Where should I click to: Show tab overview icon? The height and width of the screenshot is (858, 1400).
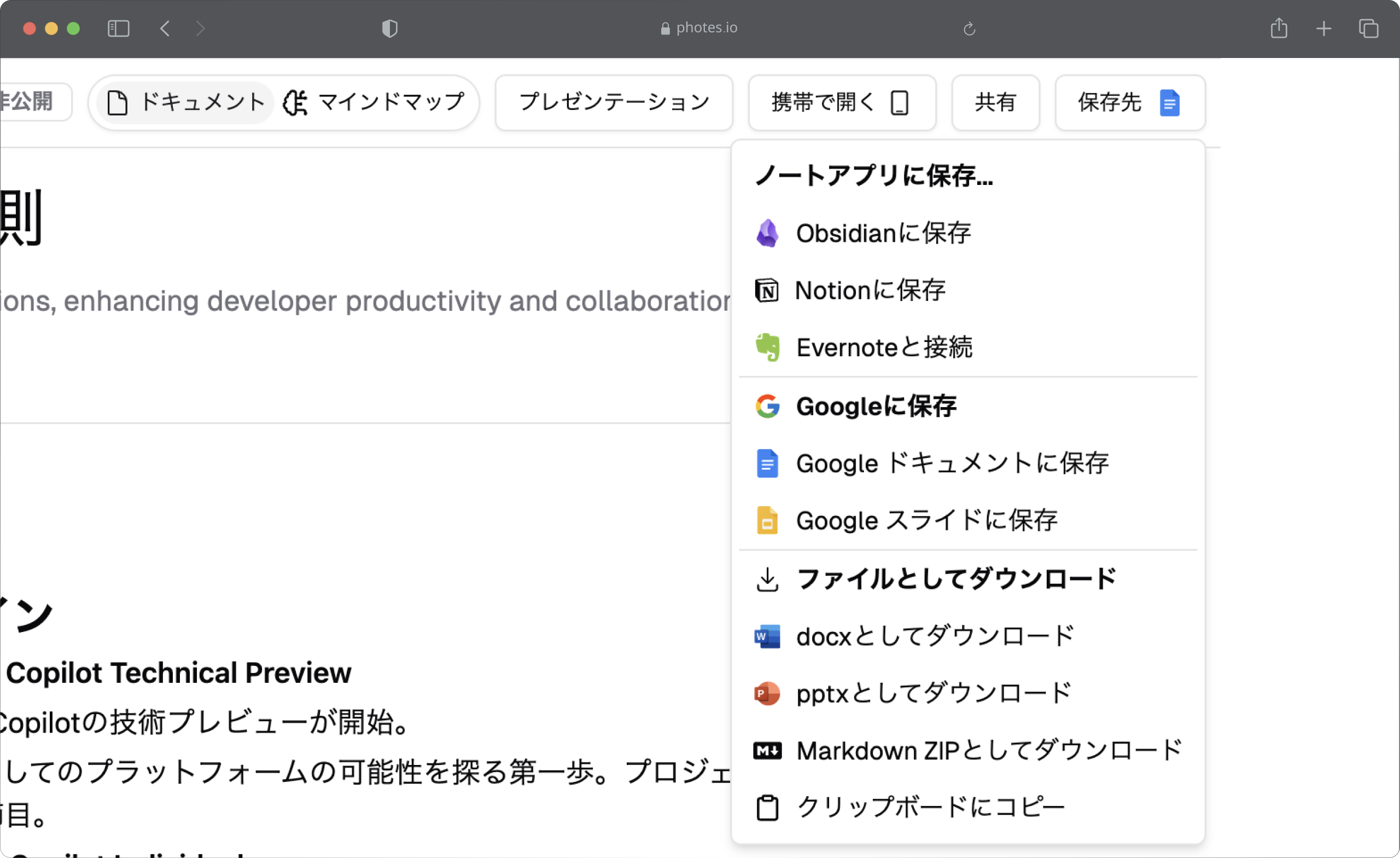click(1369, 28)
